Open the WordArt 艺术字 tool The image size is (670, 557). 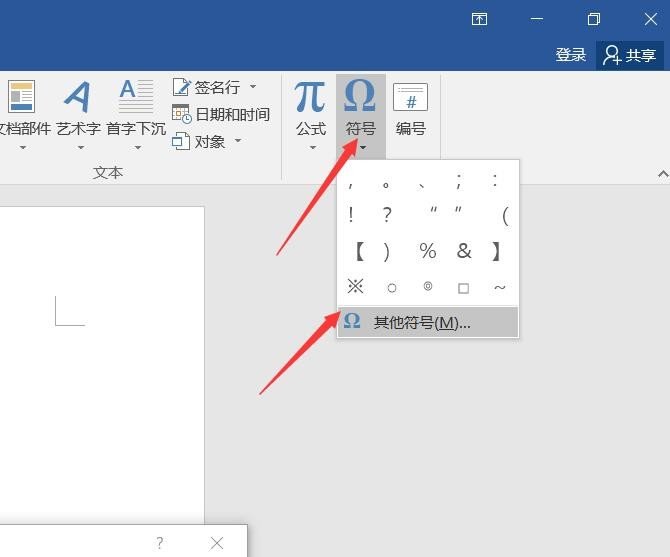point(77,98)
